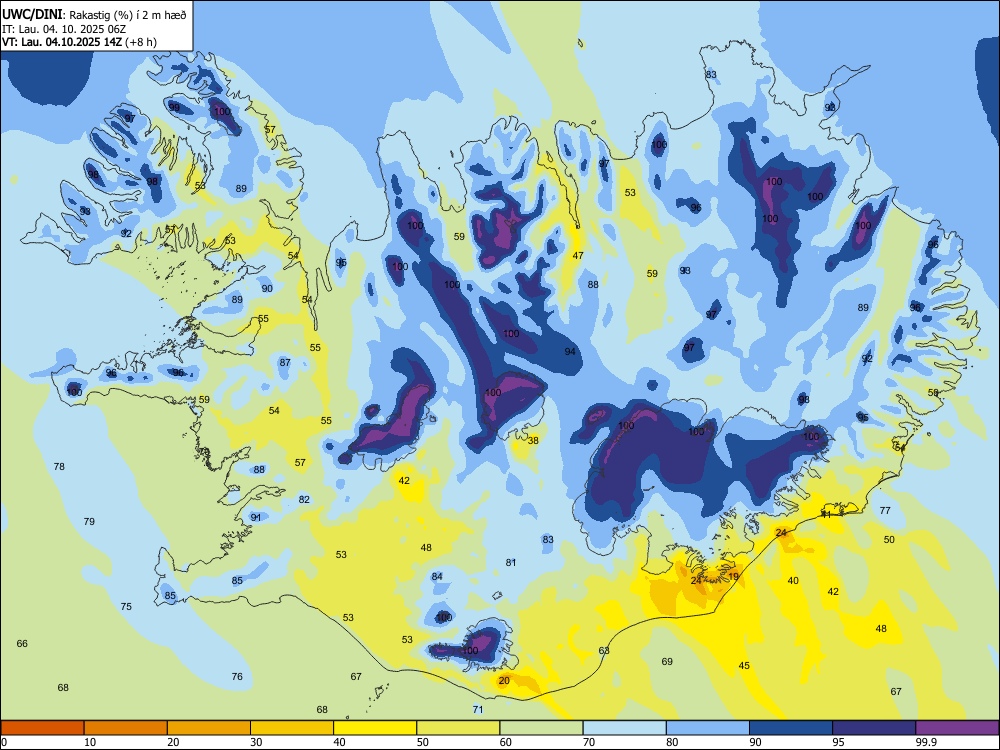
Task: Click the 90–95 dark blue legend swatch
Action: click(791, 728)
